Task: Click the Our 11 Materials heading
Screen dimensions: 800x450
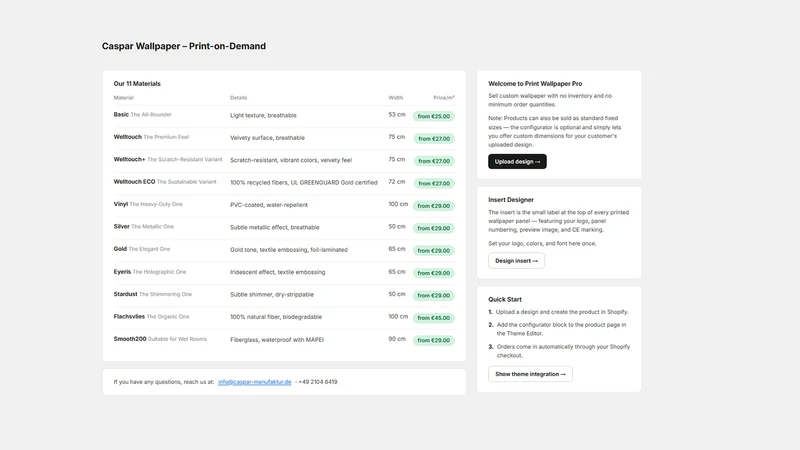Action: (137, 84)
